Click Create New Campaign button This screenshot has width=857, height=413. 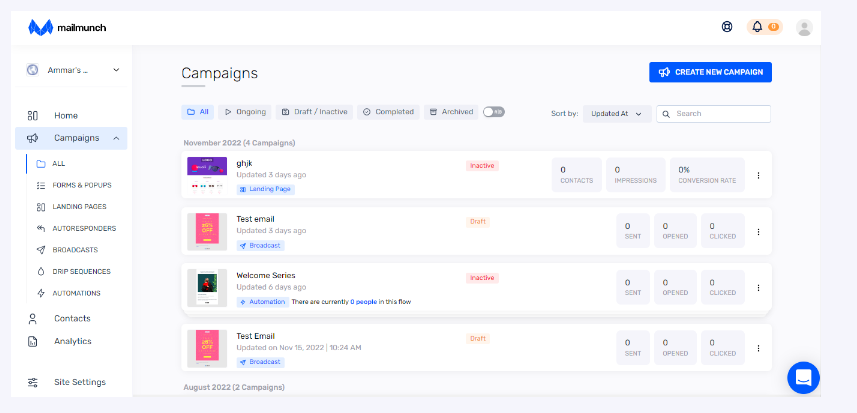point(710,72)
